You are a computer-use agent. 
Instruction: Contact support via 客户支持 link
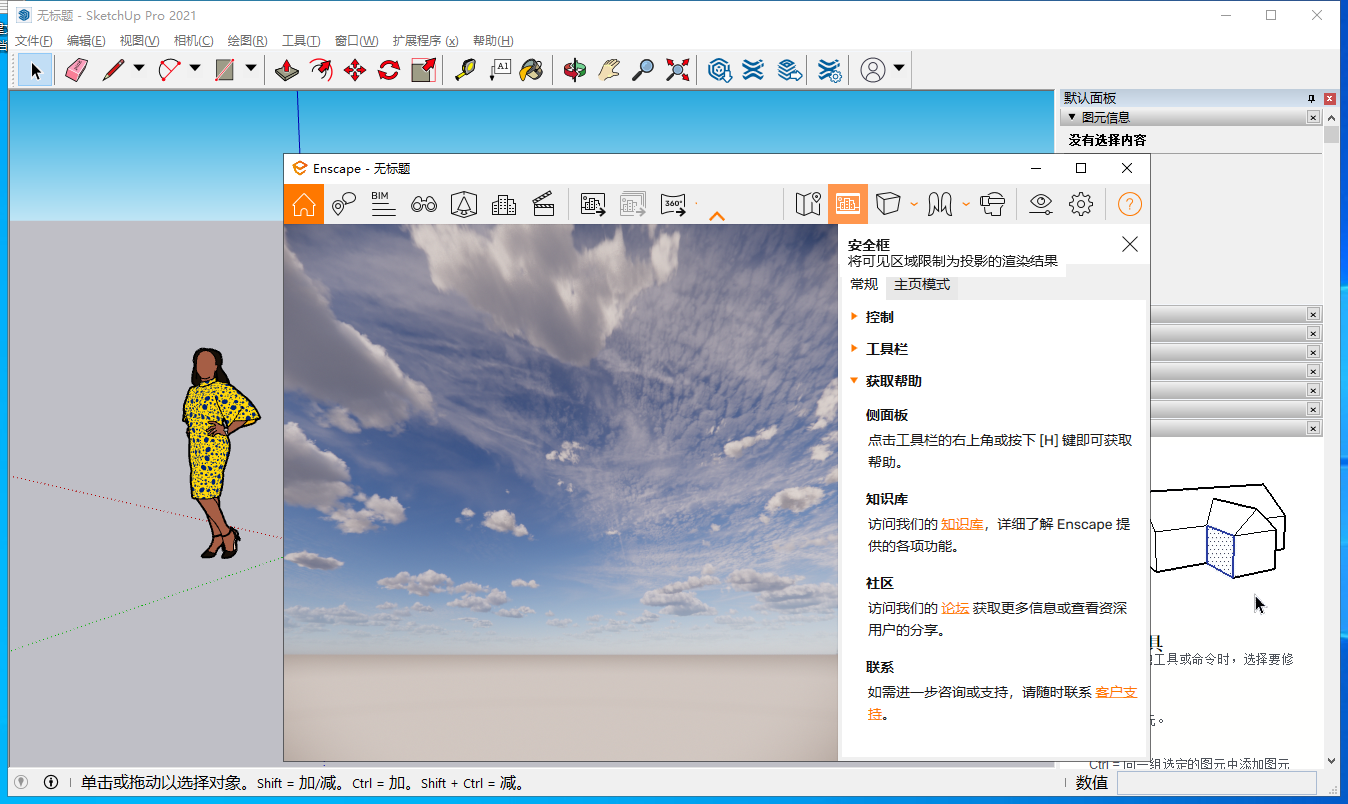(x=1114, y=692)
